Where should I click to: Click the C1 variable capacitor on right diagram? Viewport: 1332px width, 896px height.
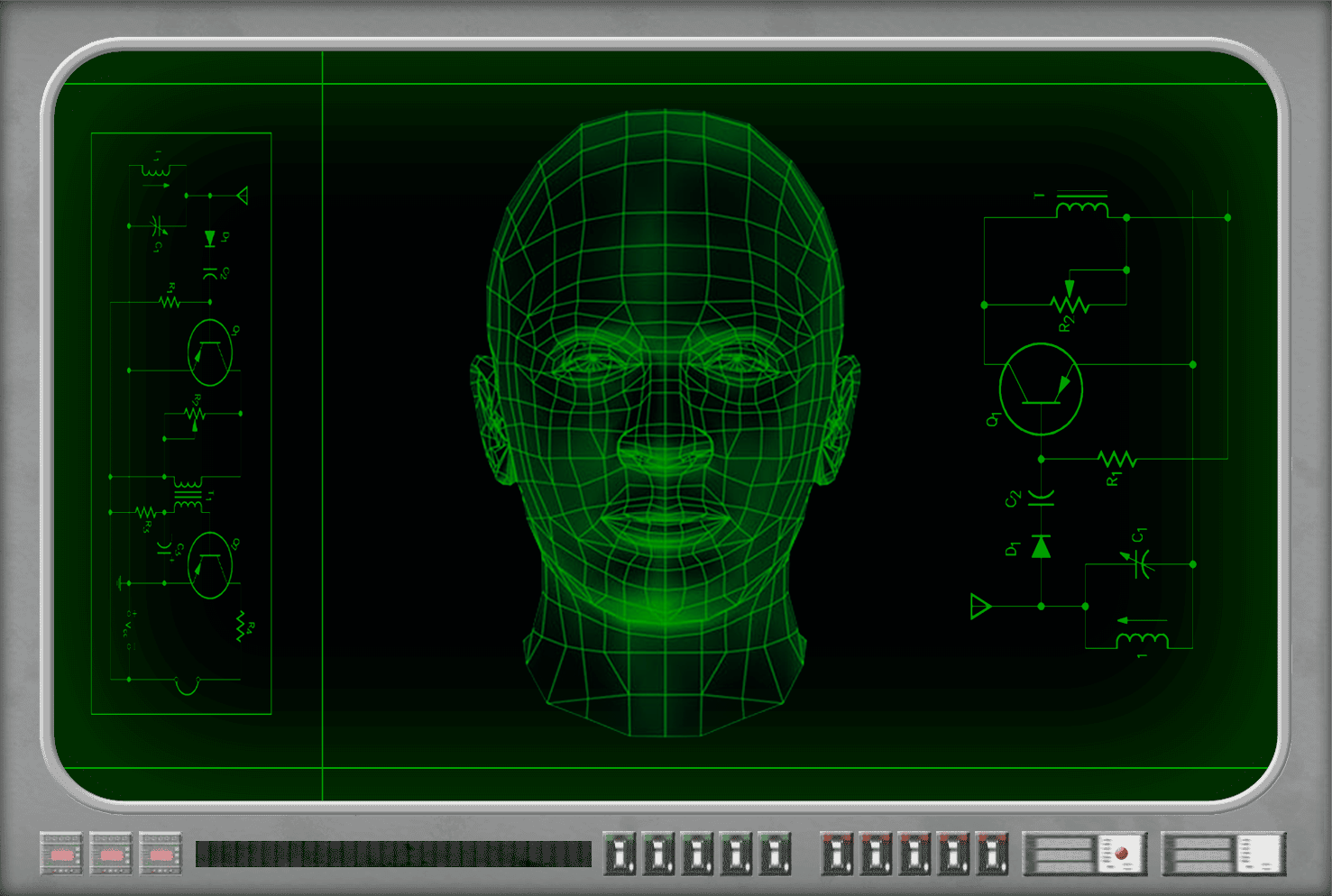tap(1140, 562)
